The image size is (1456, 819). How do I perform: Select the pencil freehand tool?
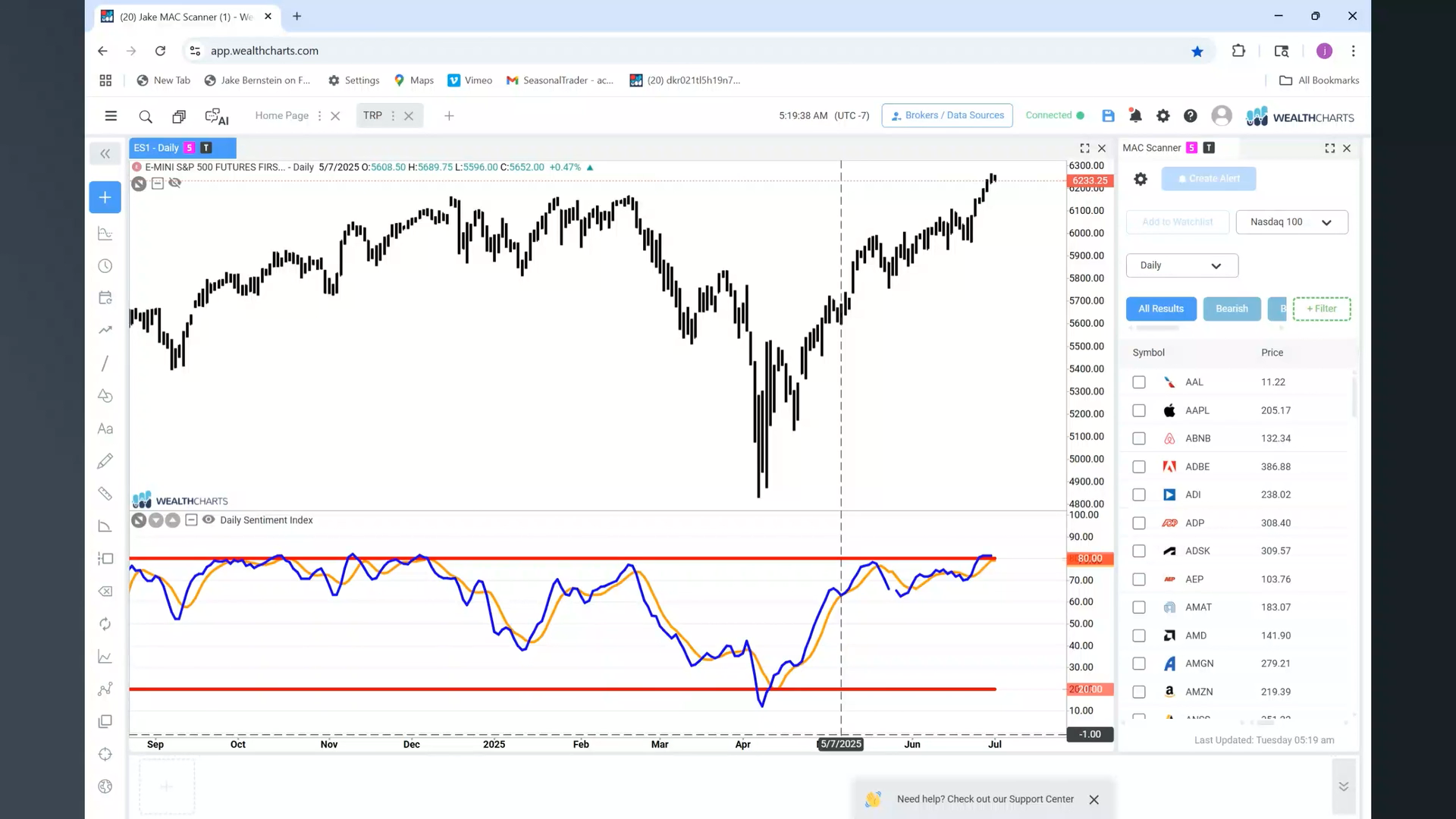tap(105, 461)
